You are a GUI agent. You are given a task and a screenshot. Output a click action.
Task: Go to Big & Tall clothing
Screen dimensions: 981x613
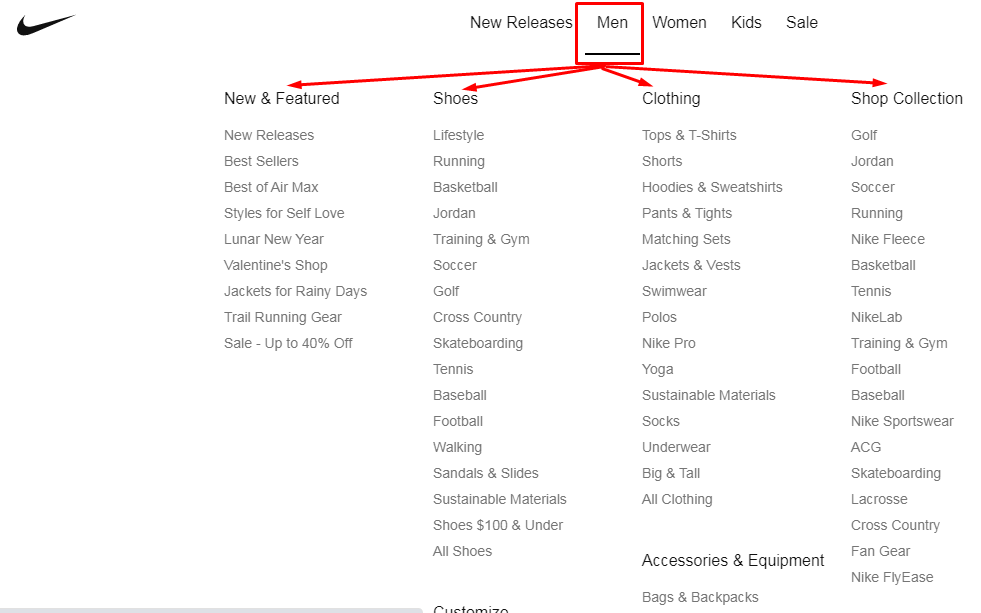coord(671,474)
